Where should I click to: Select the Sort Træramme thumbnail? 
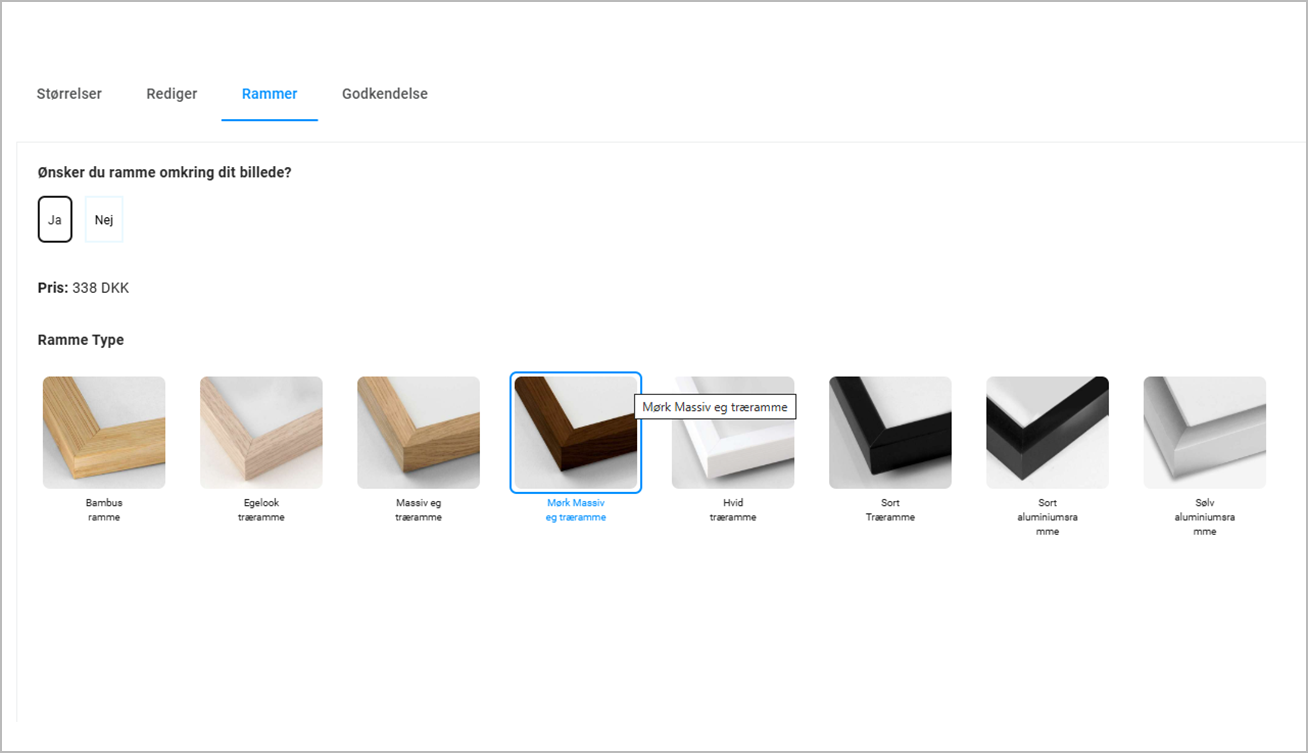click(x=890, y=432)
